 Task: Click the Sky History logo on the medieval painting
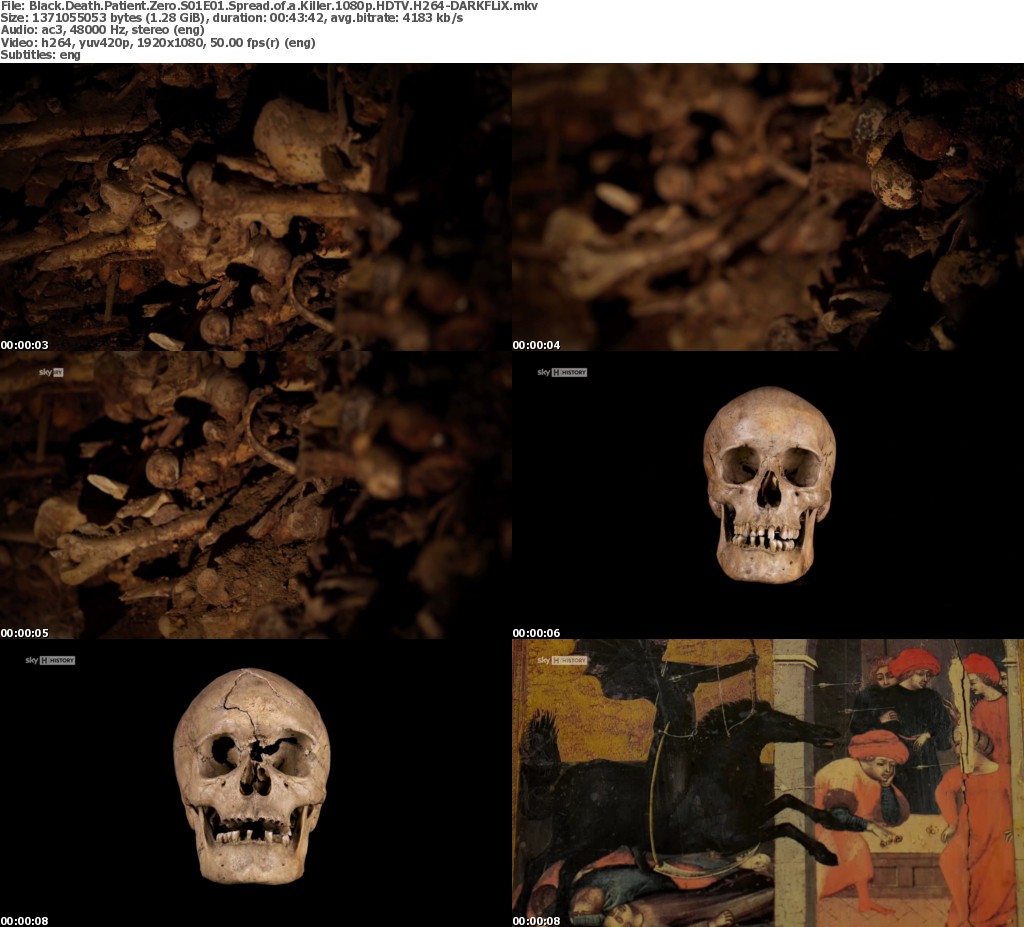pyautogui.click(x=562, y=660)
